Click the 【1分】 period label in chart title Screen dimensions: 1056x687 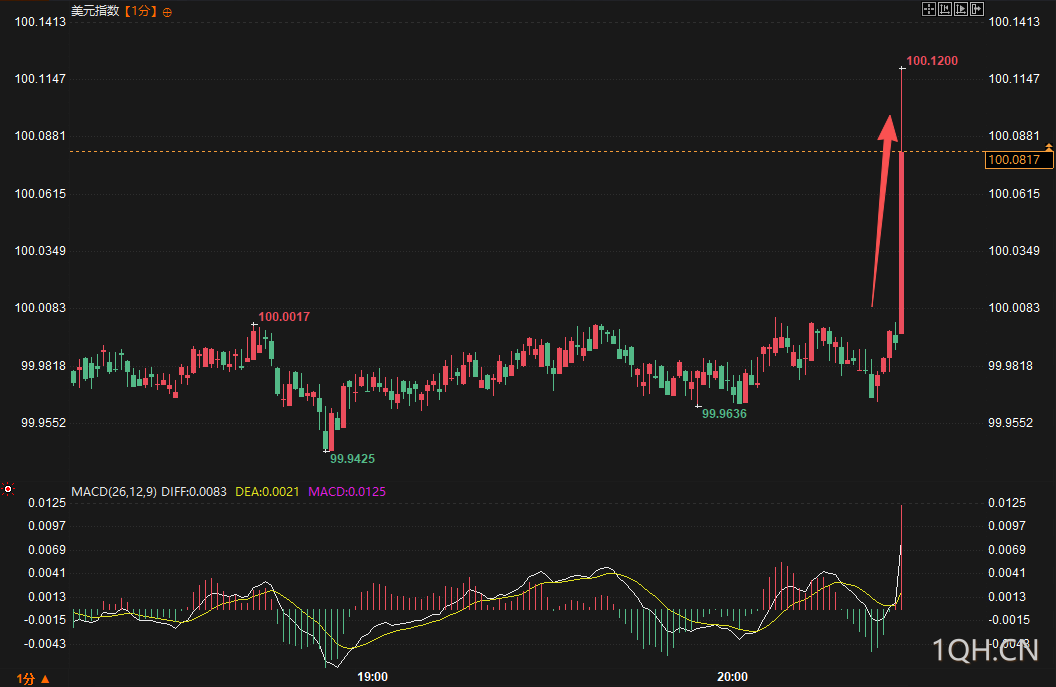click(140, 11)
